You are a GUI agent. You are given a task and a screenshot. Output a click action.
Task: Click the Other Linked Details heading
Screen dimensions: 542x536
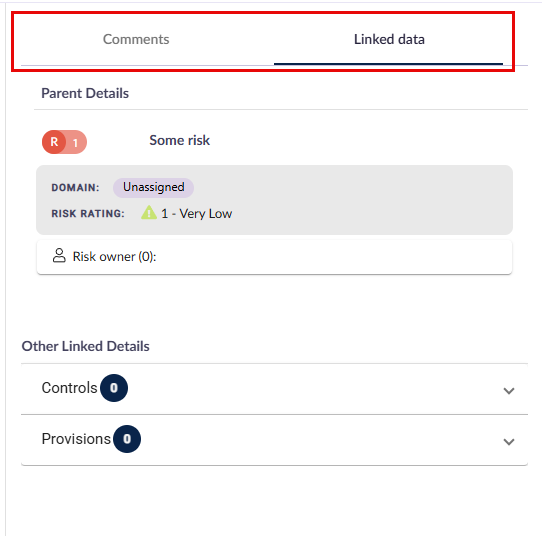(85, 346)
